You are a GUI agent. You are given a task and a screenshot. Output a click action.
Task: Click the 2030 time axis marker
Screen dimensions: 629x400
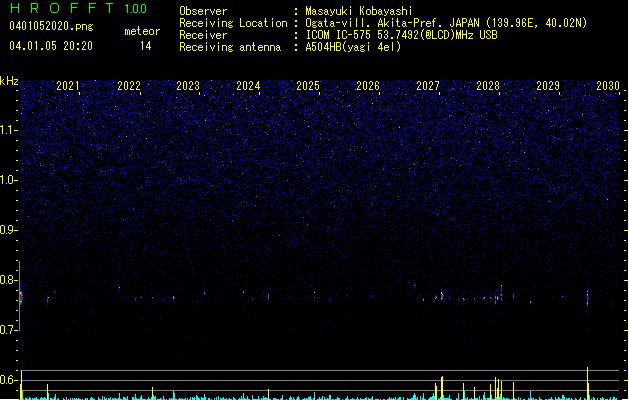click(608, 85)
